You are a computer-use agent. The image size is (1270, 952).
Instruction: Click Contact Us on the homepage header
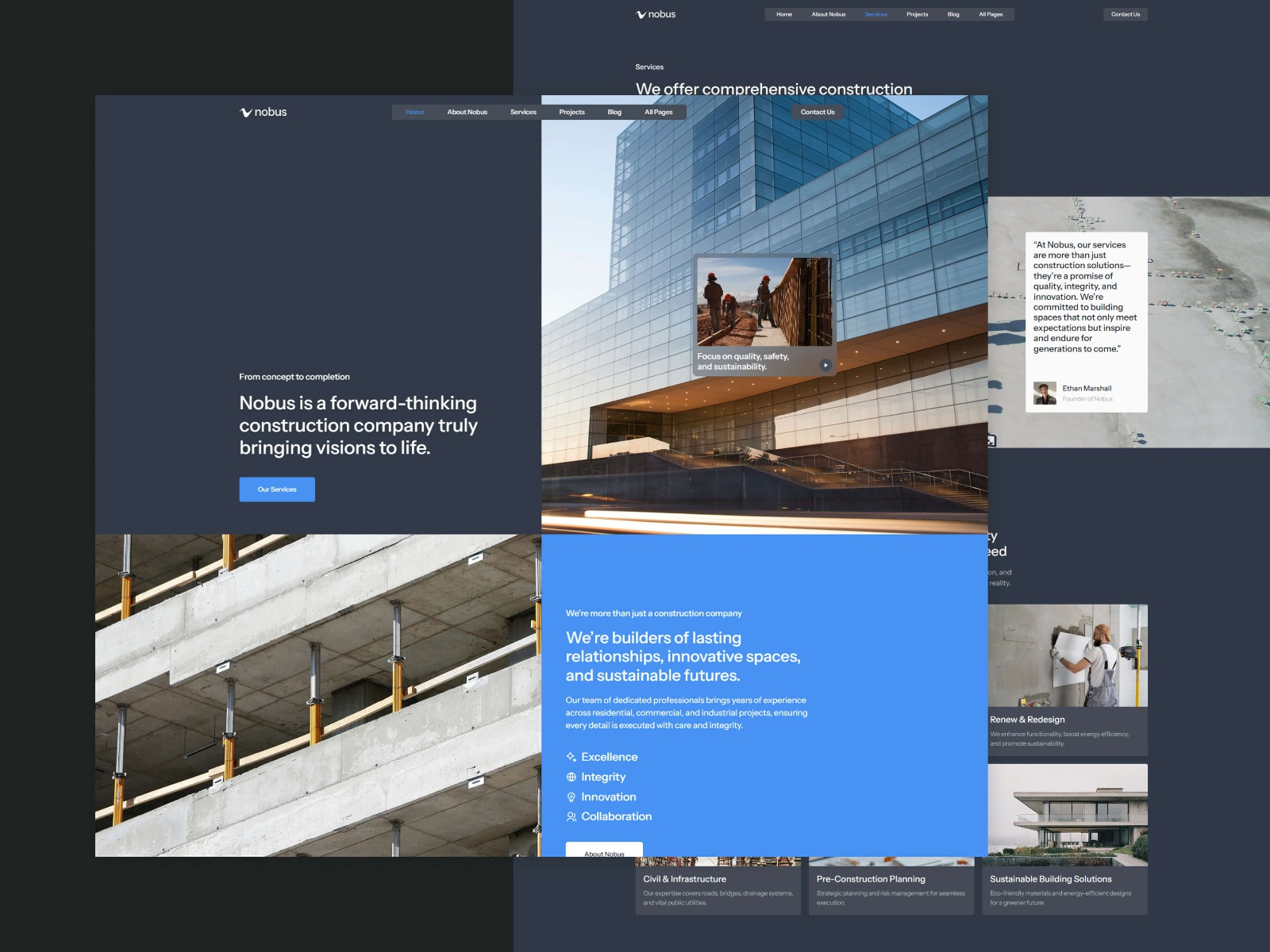click(817, 112)
